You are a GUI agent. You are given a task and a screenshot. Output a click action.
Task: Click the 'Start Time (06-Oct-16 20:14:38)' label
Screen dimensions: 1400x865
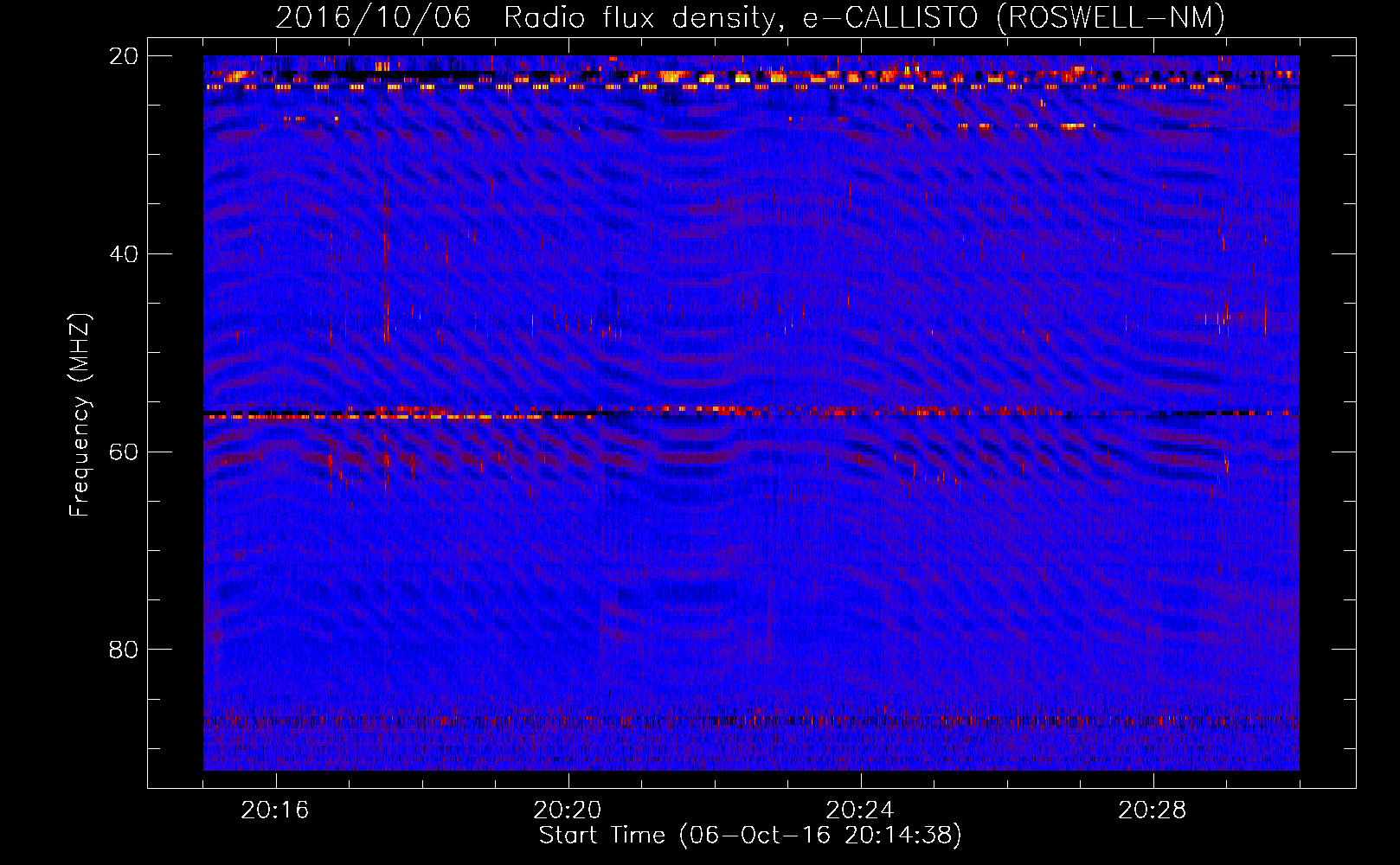(750, 836)
